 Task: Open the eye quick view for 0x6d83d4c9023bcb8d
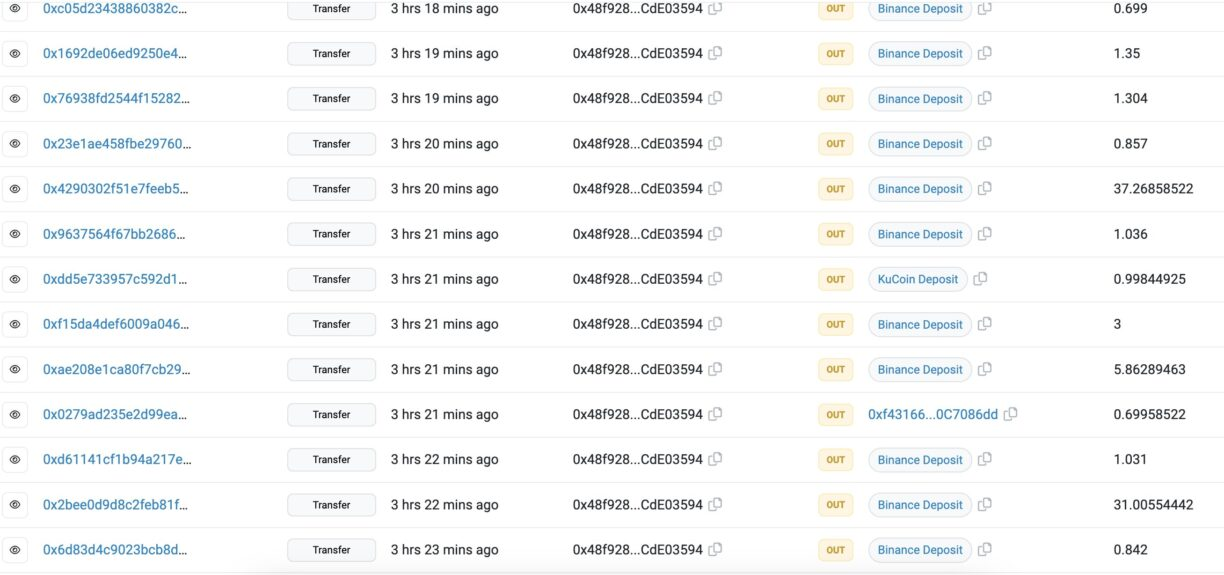point(15,550)
